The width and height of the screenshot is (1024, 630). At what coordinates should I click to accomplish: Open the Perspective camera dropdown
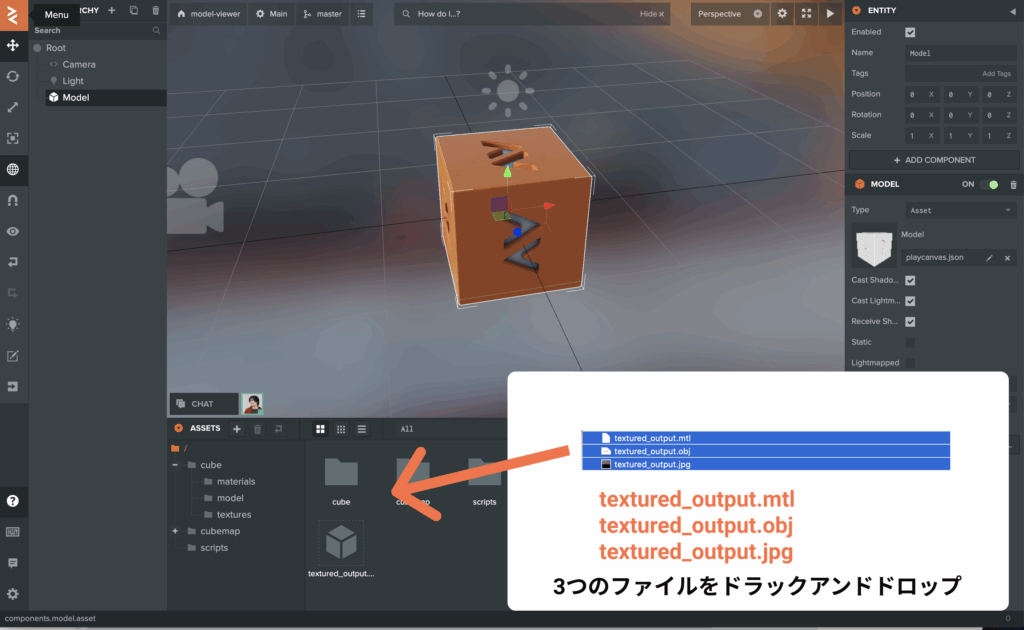(x=729, y=14)
